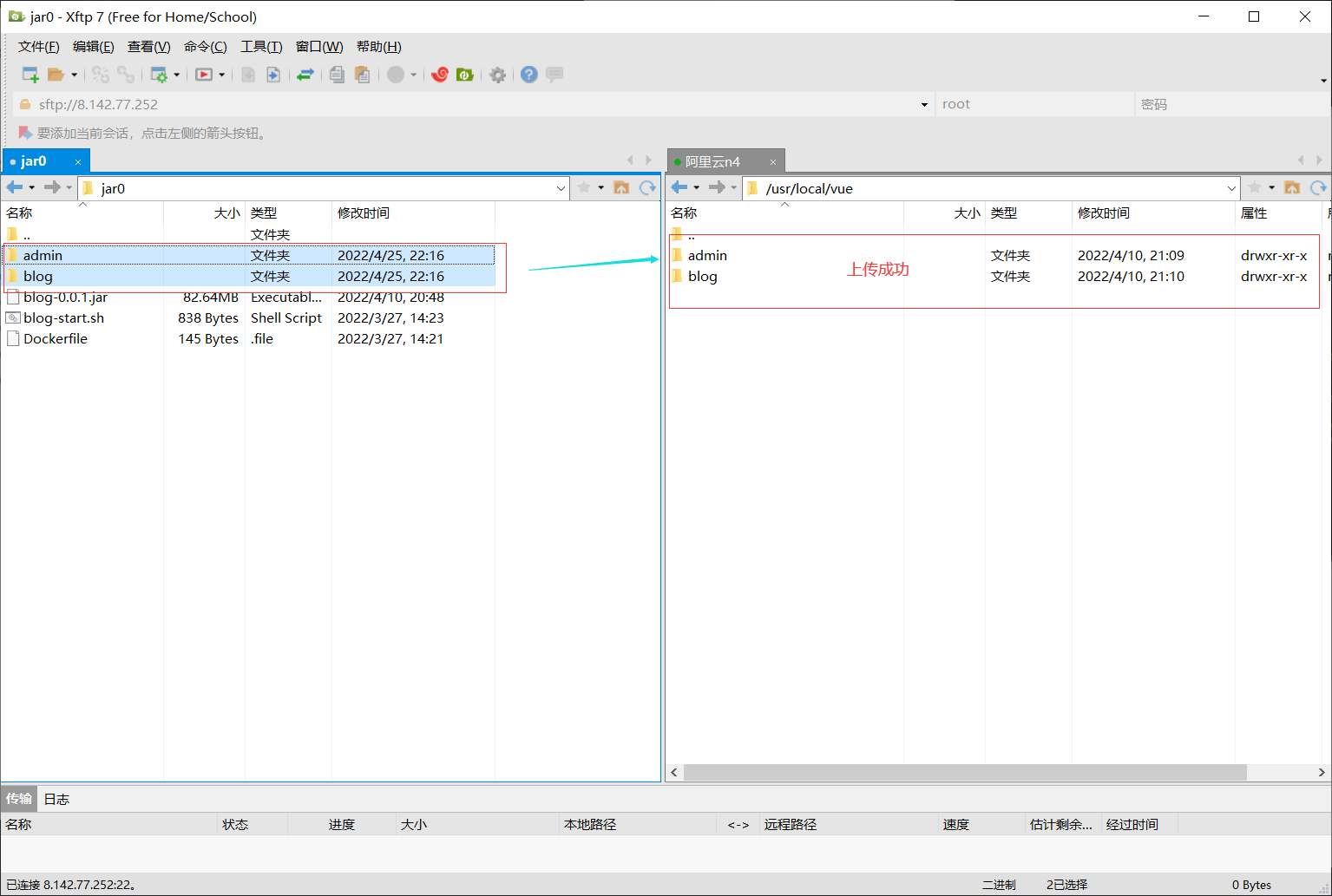1332x896 pixels.
Task: Click the Copy documents toolbar icon
Action: (x=337, y=75)
